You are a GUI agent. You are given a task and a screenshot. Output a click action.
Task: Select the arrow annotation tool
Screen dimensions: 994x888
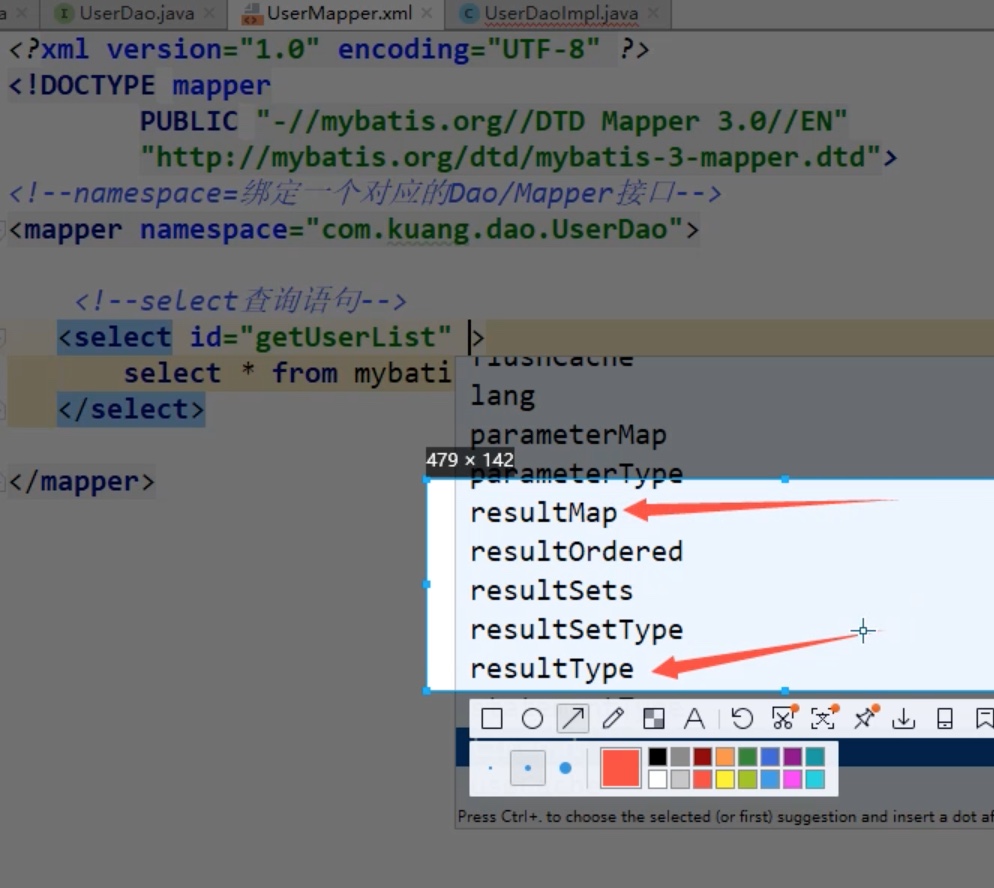coord(573,718)
